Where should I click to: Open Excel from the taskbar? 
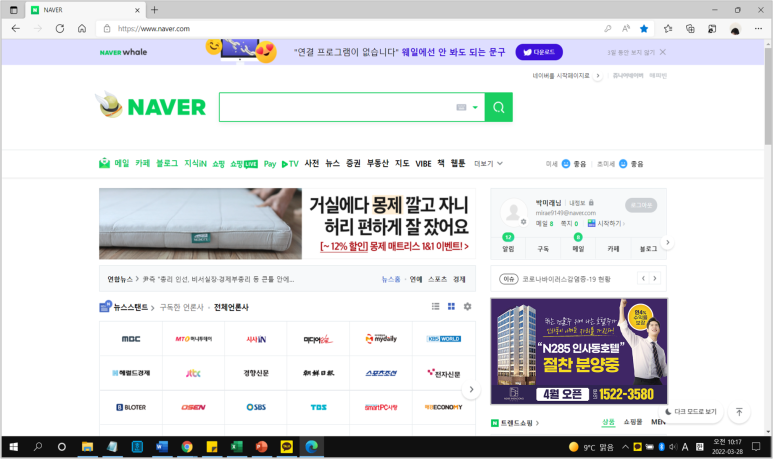point(237,447)
